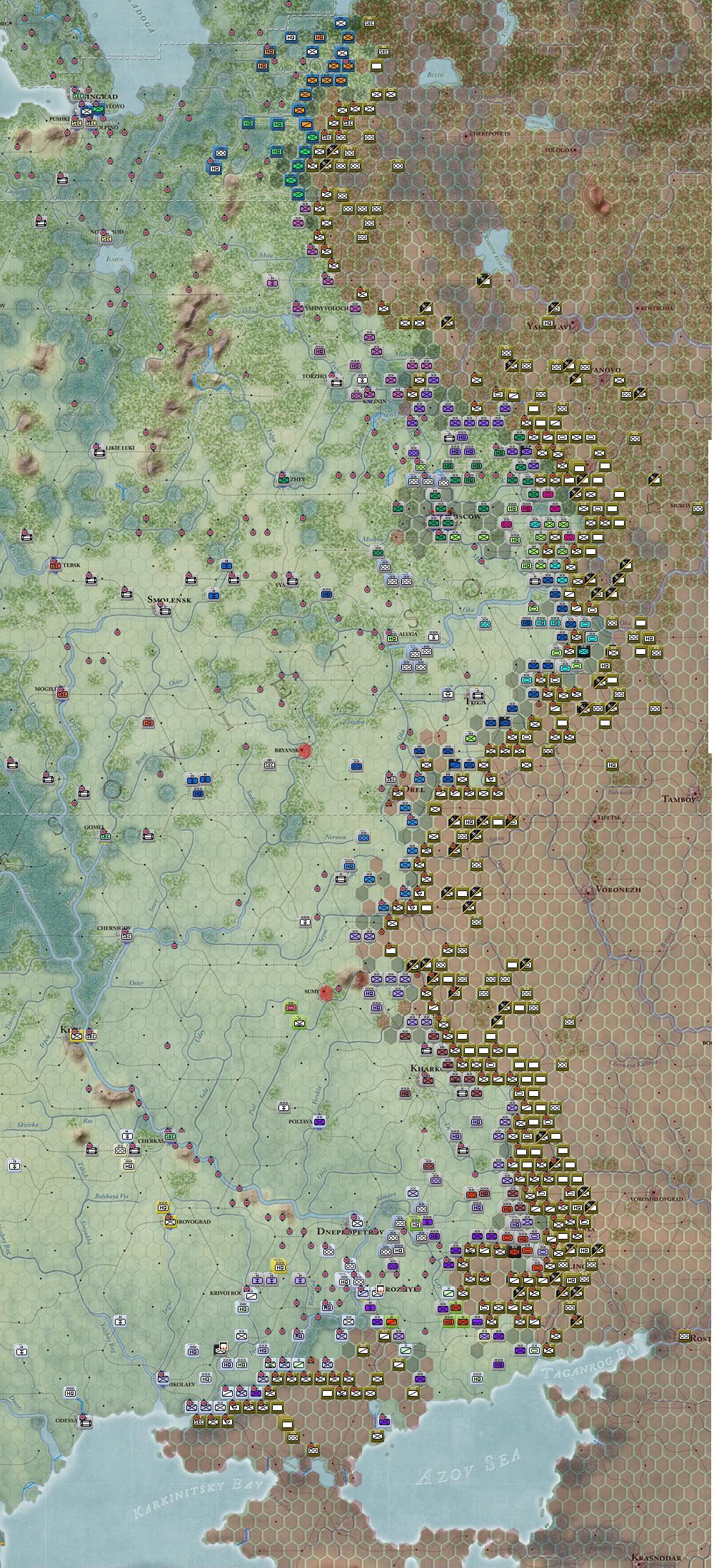
Task: Select the green SEC counter at Cherkassy
Action: [170, 1135]
